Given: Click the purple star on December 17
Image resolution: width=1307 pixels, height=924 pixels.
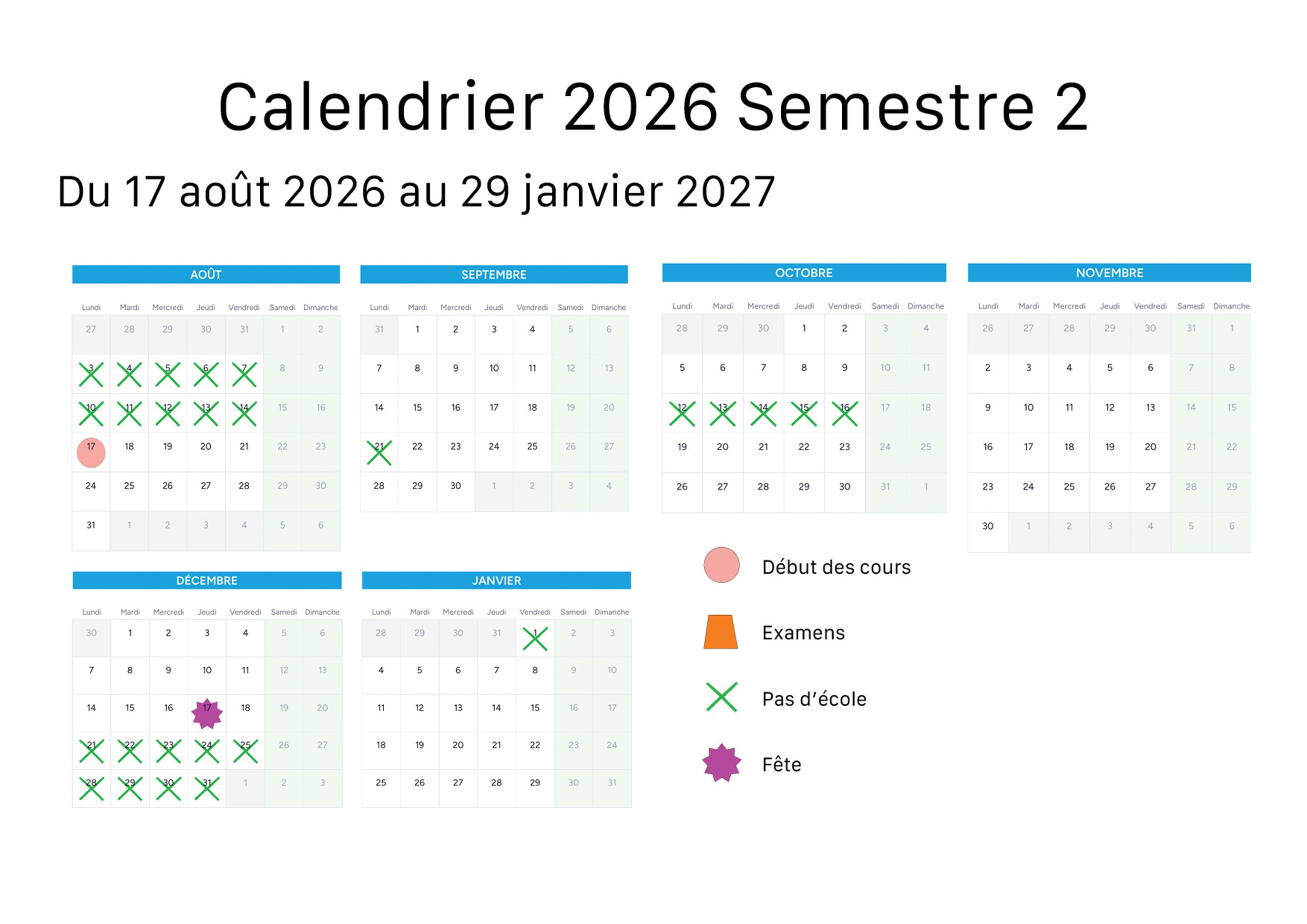Looking at the screenshot, I should [x=207, y=713].
